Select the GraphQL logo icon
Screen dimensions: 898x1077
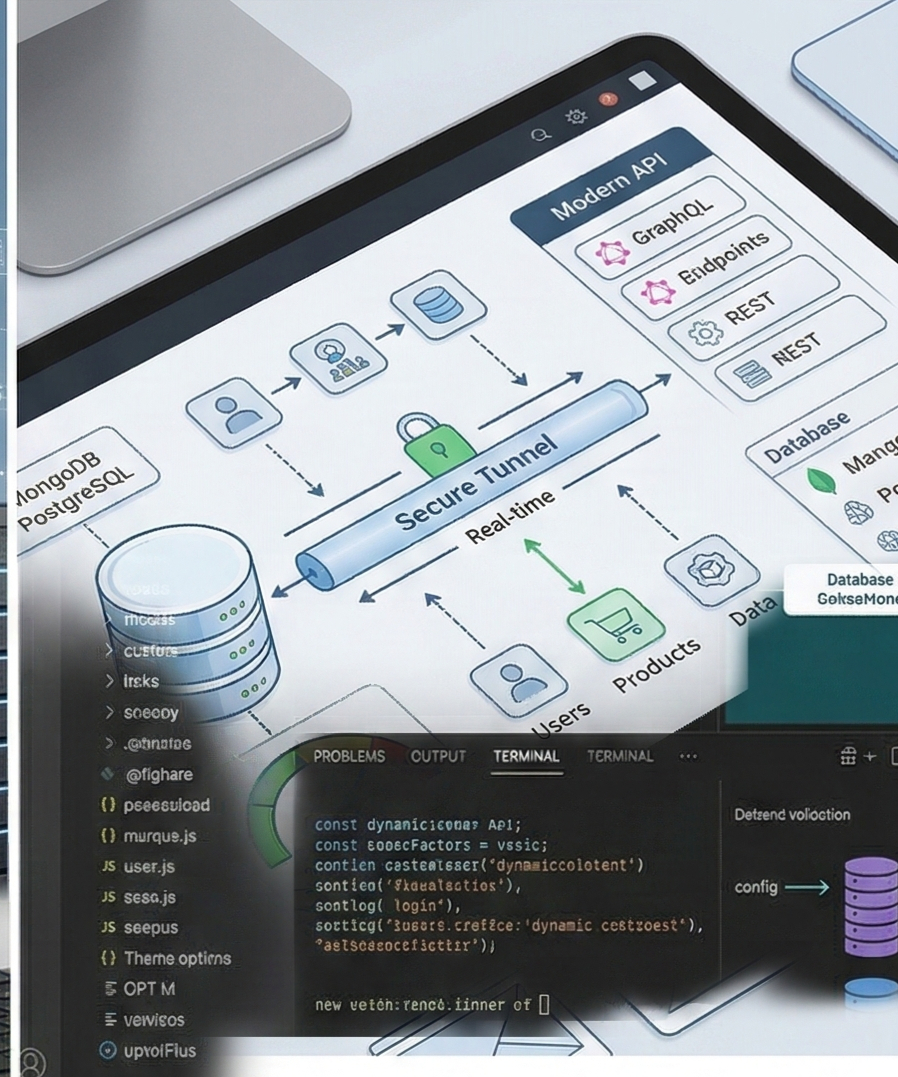coord(611,254)
